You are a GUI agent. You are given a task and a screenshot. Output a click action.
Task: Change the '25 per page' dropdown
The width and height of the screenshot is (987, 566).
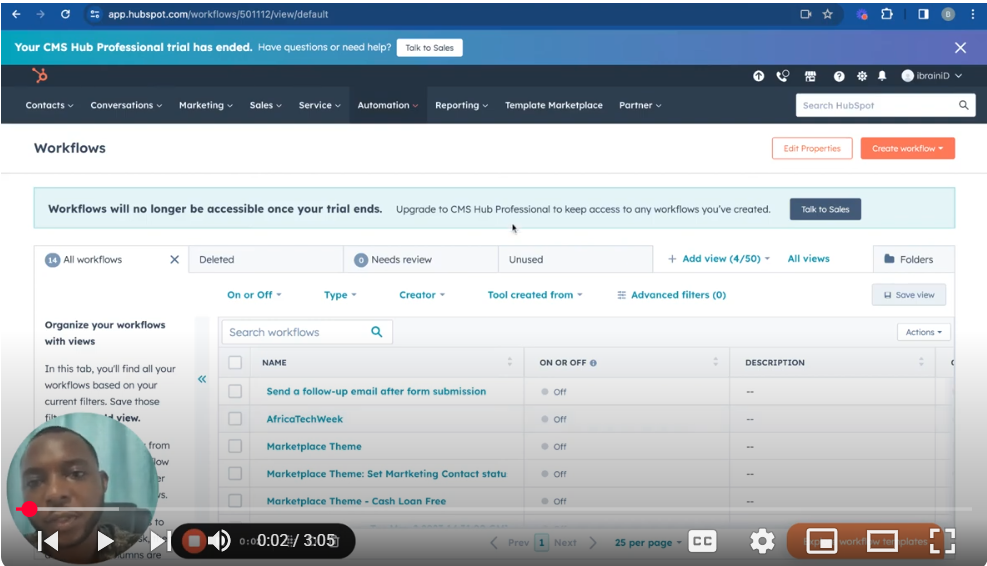pos(648,542)
